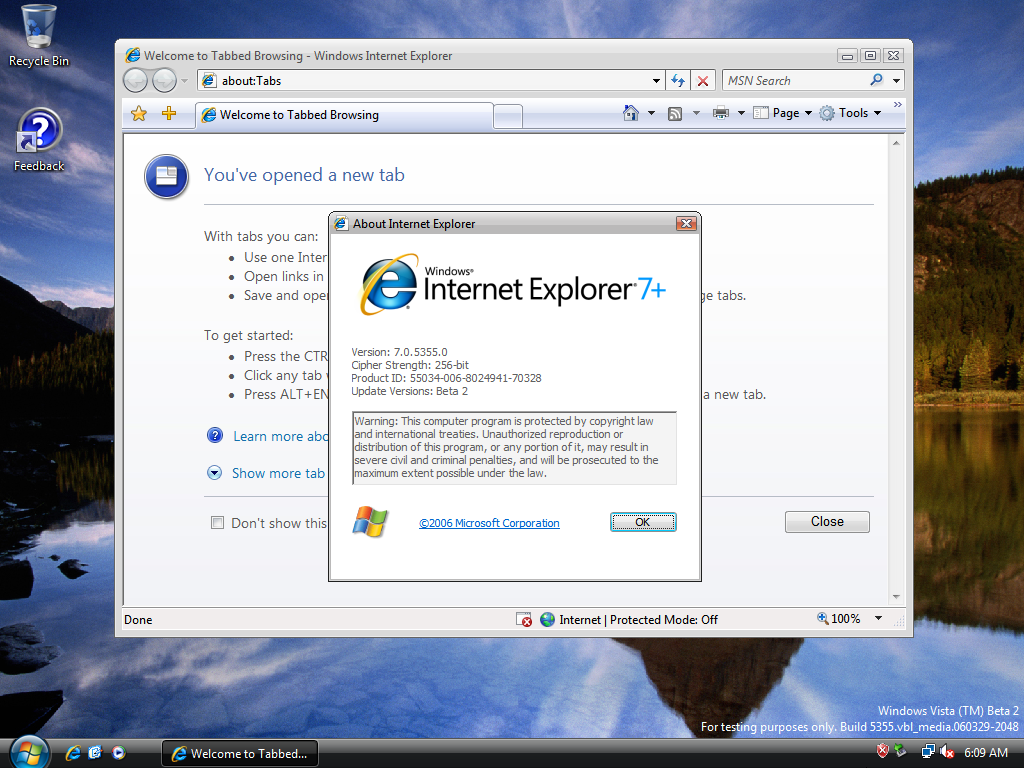Image resolution: width=1024 pixels, height=768 pixels.
Task: Click the 6:09 AM taskbar clock
Action: coord(986,752)
